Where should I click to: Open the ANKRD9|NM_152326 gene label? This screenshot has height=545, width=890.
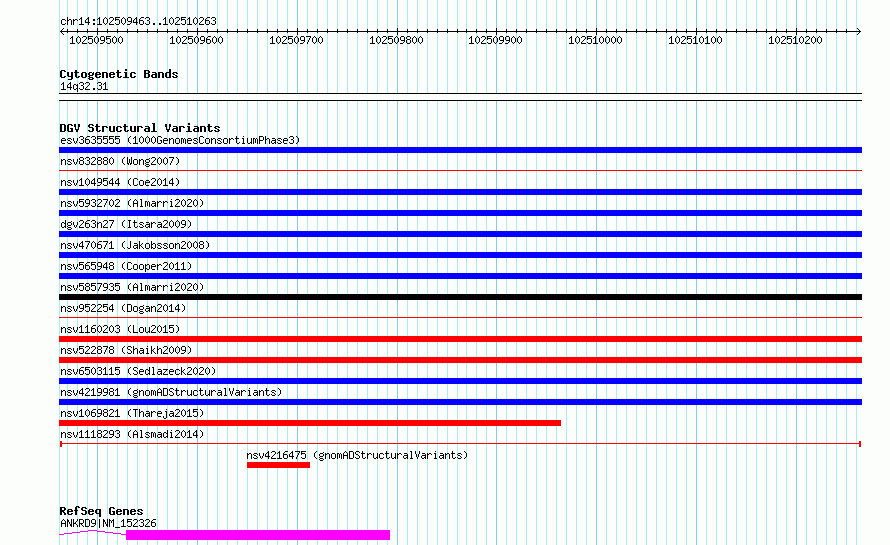(x=108, y=523)
